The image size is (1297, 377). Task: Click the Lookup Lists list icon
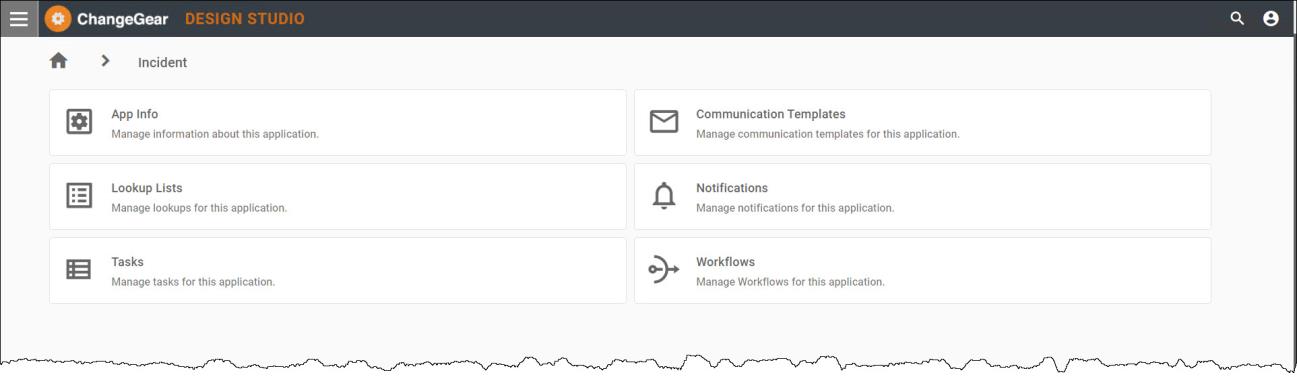click(79, 196)
